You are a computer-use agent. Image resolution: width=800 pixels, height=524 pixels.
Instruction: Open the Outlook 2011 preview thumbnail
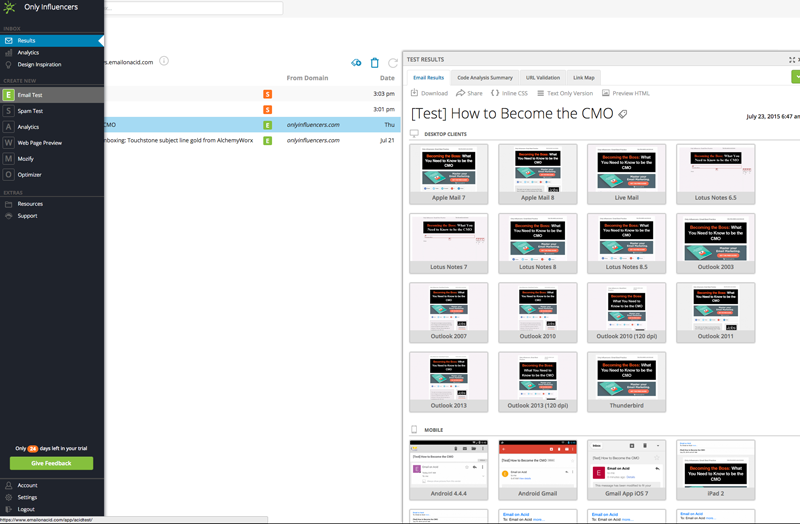716,313
